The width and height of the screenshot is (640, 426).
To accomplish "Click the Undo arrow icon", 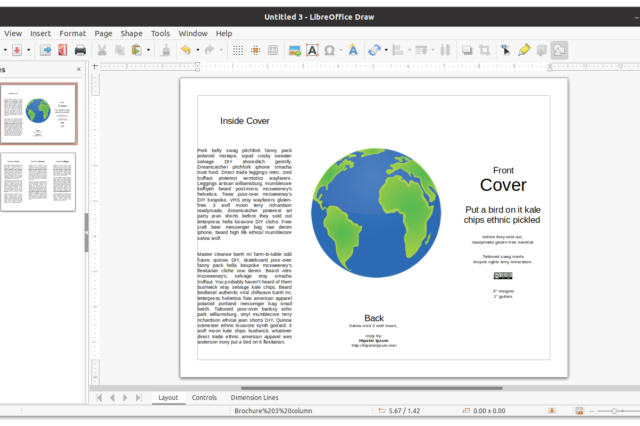I will tap(184, 49).
